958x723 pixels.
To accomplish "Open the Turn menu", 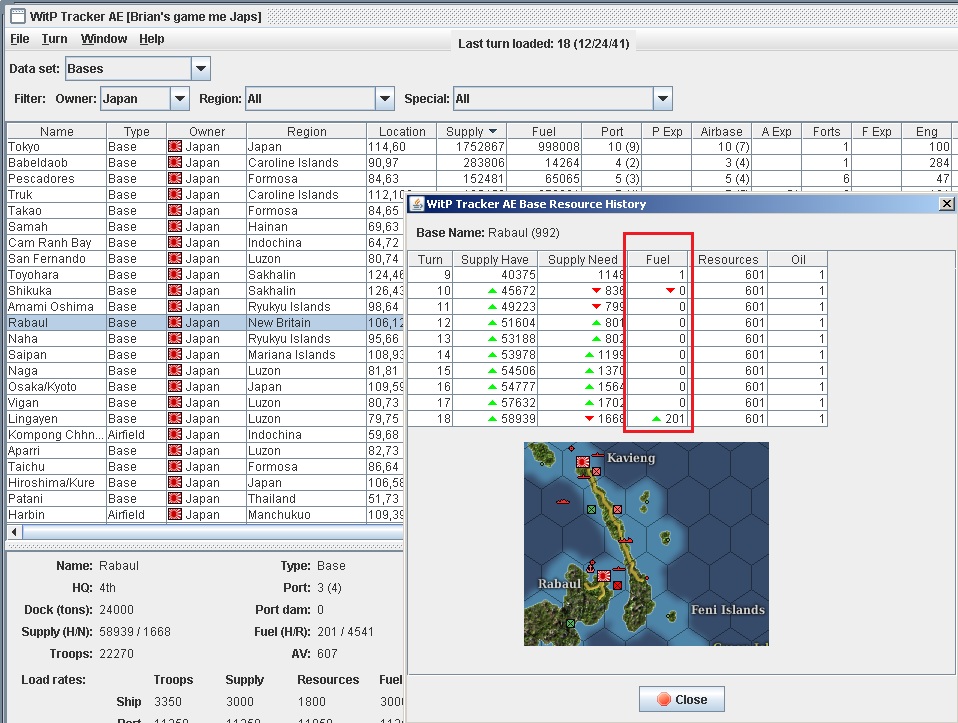I will (54, 39).
